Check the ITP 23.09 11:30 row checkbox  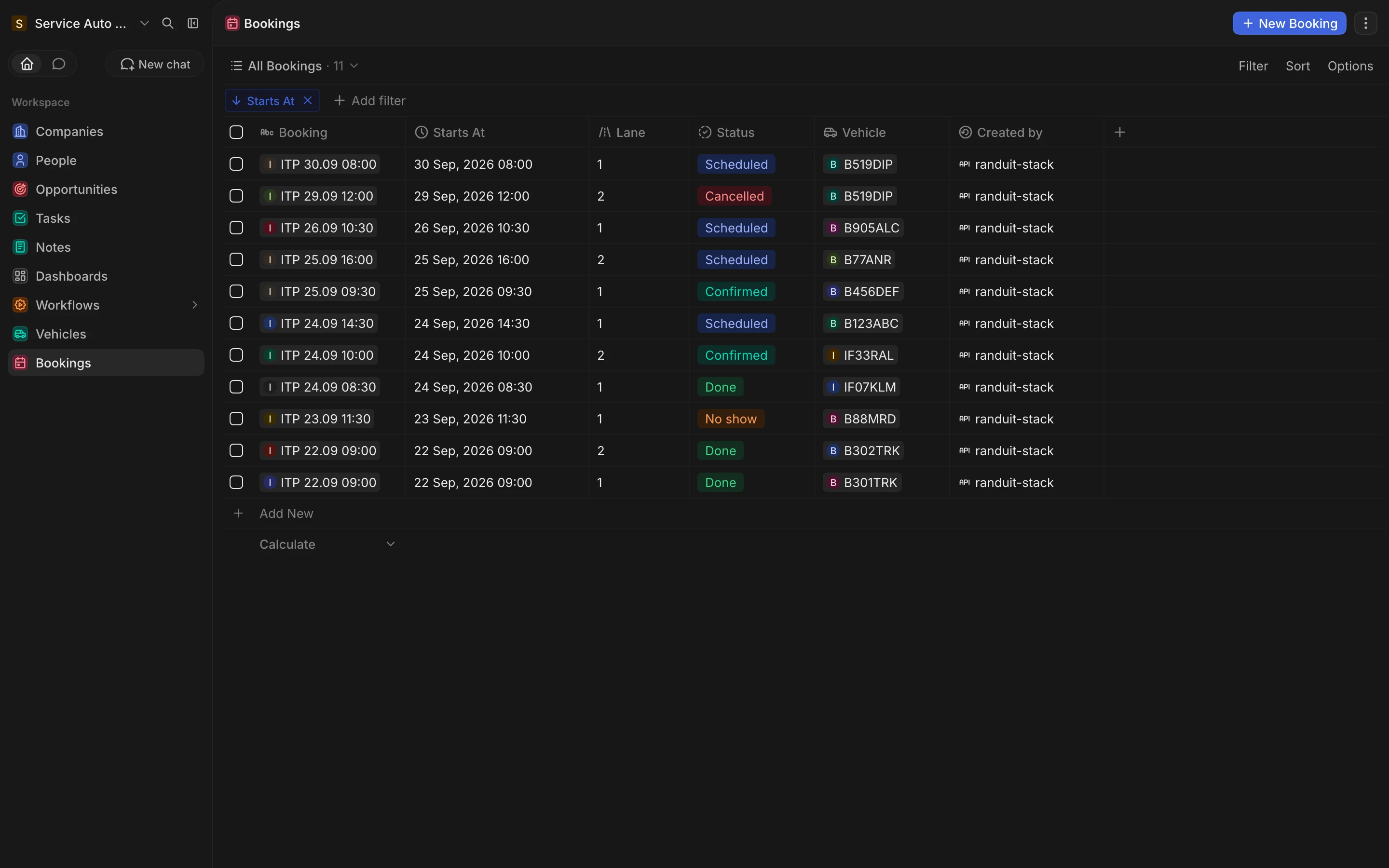(x=236, y=419)
